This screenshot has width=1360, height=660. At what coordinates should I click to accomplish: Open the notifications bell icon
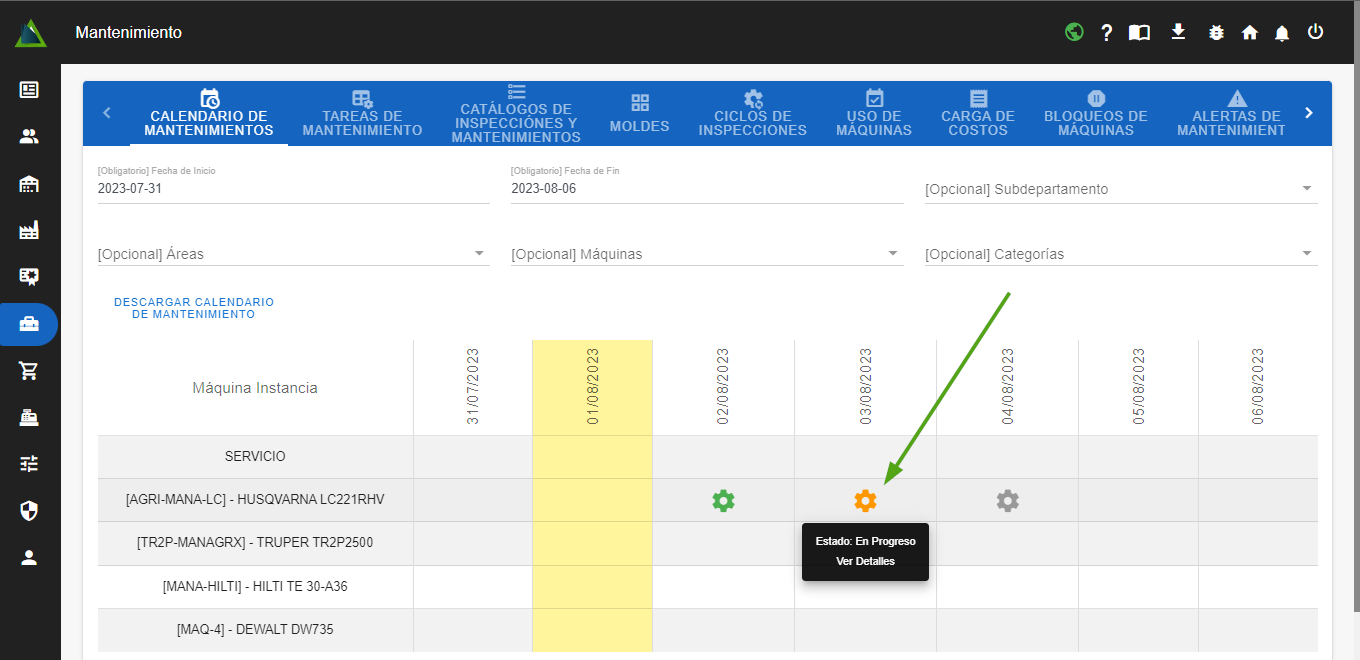tap(1282, 33)
